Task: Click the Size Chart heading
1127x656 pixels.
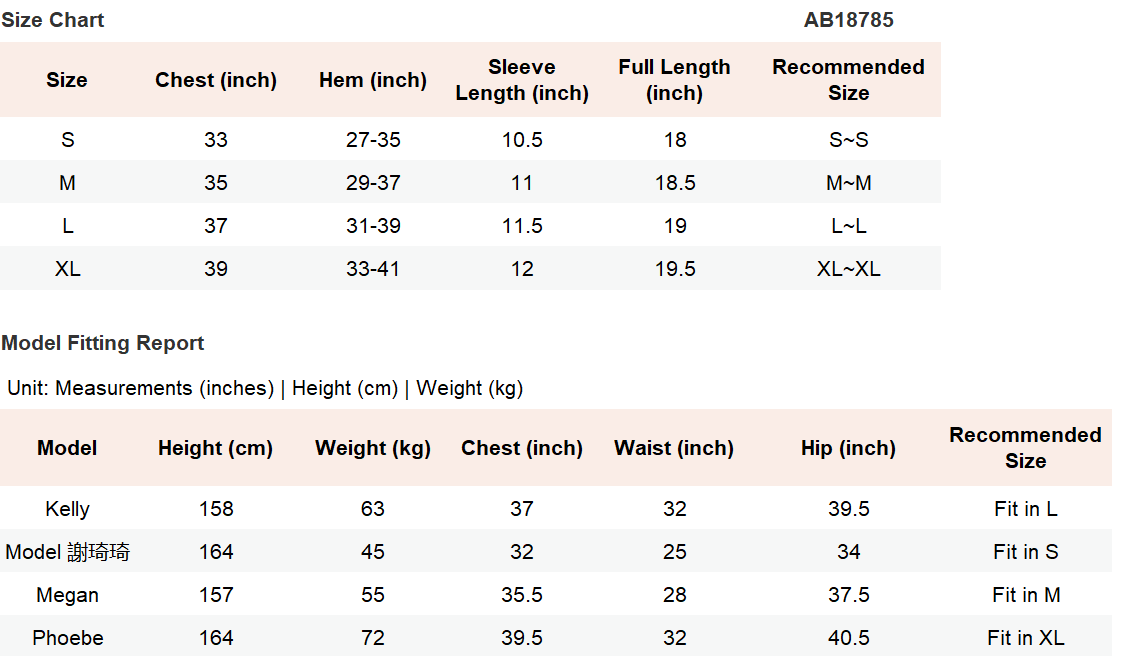Action: [53, 20]
